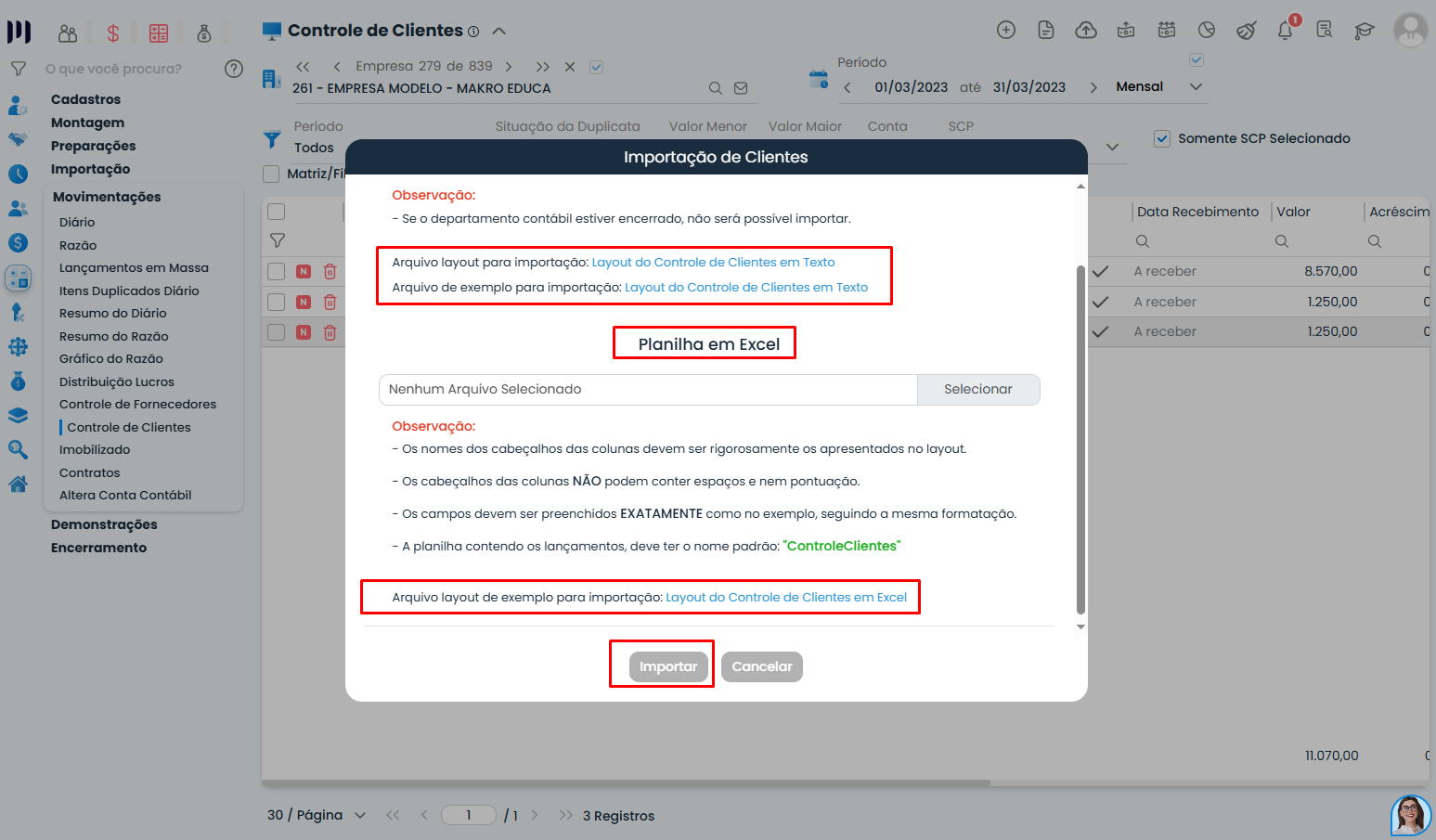Toggle the select-all checkbox in table header

[x=276, y=212]
